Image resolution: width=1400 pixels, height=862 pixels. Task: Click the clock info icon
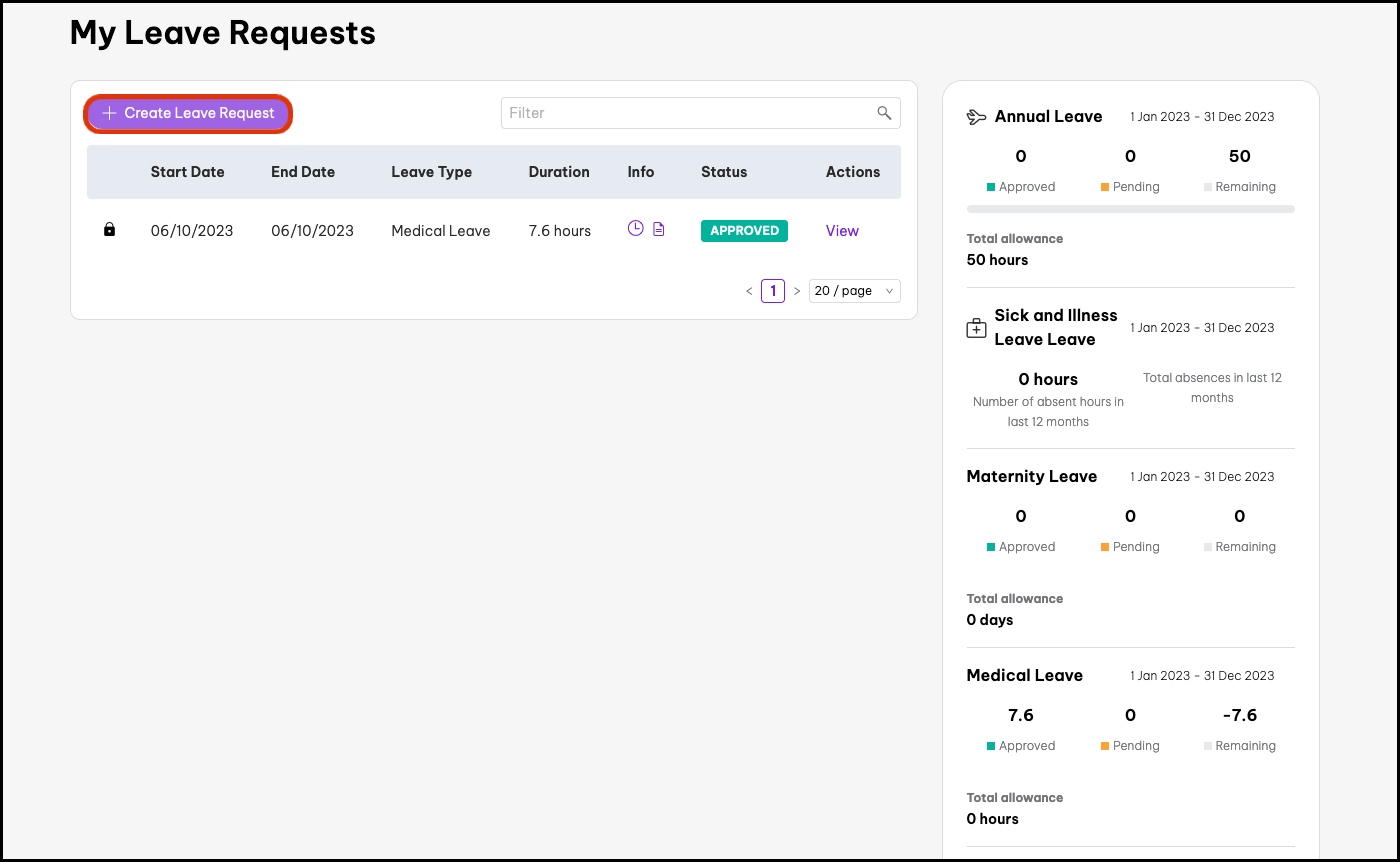[635, 229]
